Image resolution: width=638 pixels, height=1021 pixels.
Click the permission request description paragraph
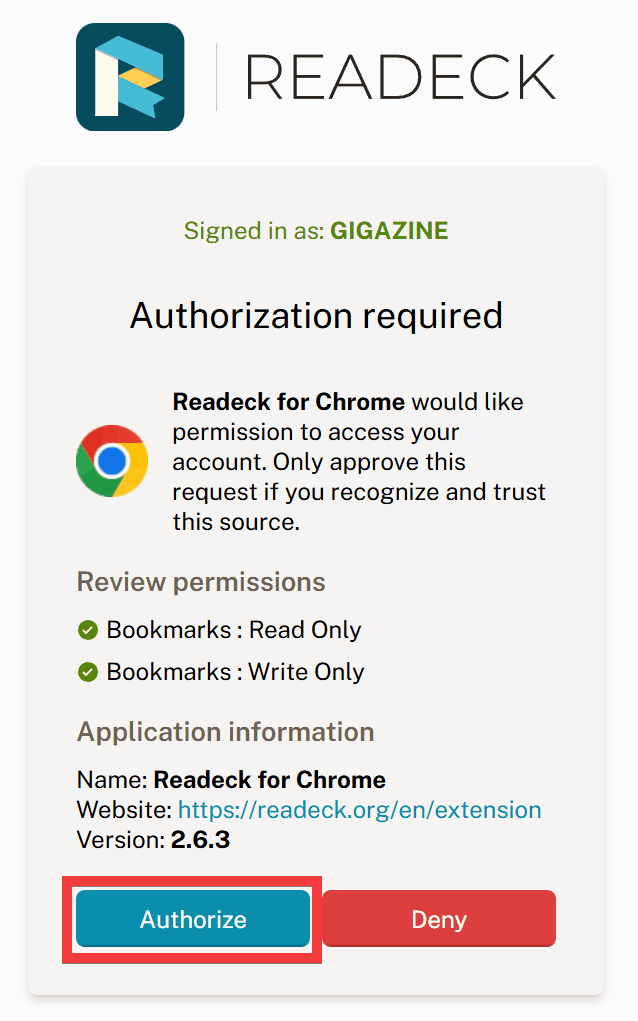(x=359, y=462)
